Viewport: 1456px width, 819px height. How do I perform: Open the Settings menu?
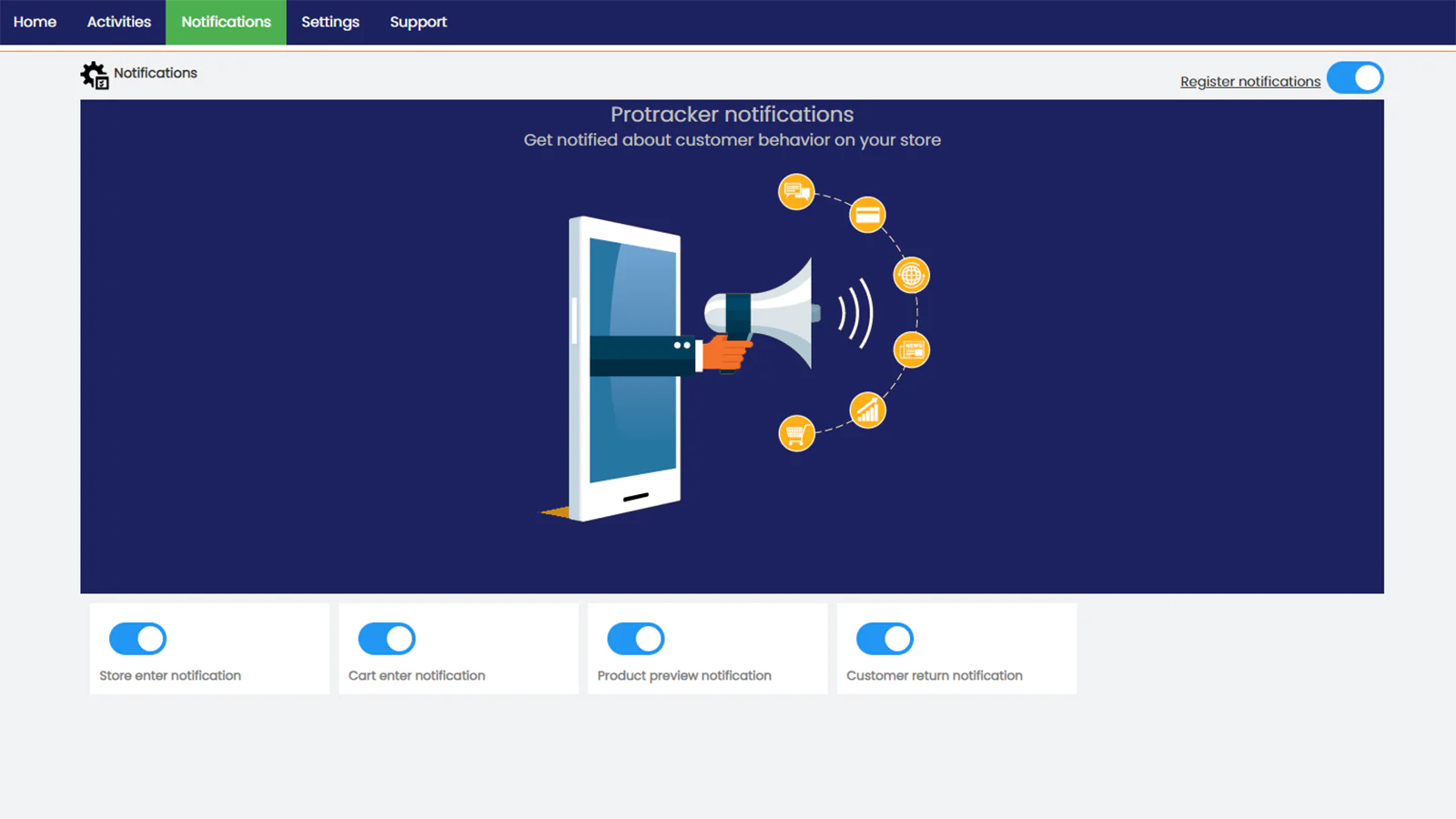(x=330, y=22)
